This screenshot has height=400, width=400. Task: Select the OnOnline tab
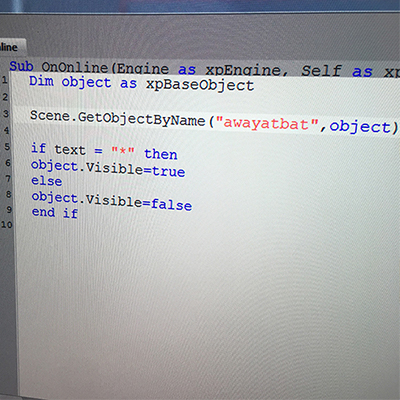point(12,47)
